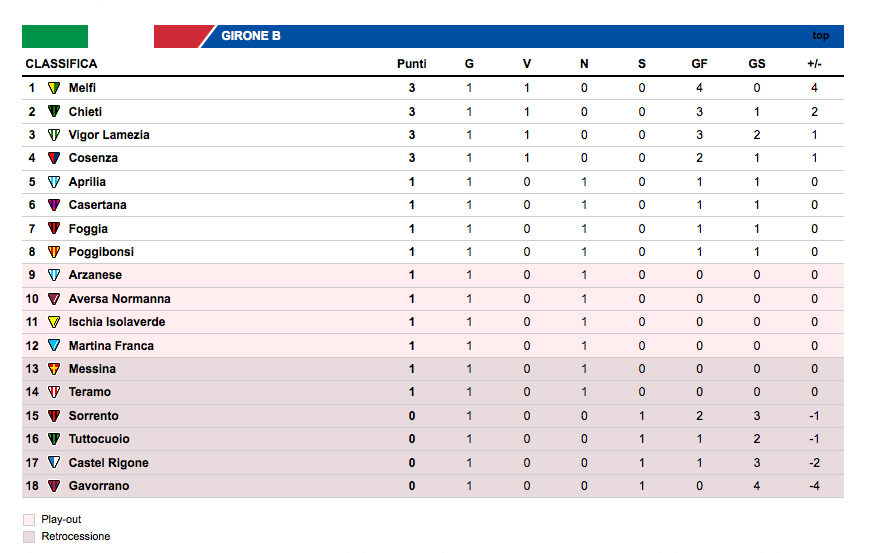Click the Play-out legend color swatch

coord(28,520)
